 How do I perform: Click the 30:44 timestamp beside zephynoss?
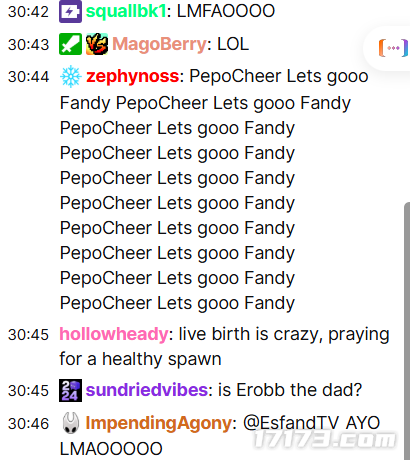(x=28, y=77)
